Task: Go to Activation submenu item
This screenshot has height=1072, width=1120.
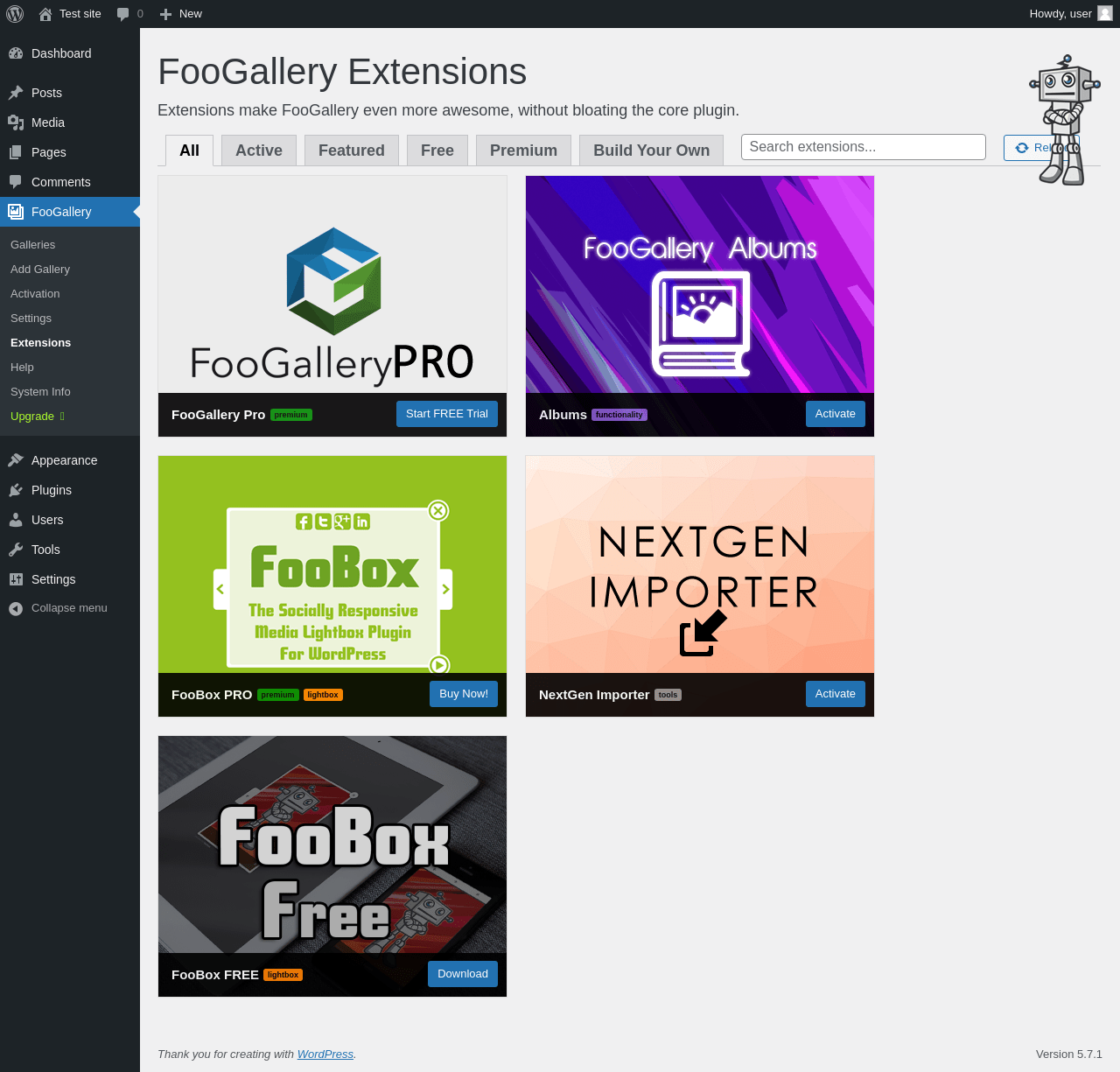Action: (35, 294)
